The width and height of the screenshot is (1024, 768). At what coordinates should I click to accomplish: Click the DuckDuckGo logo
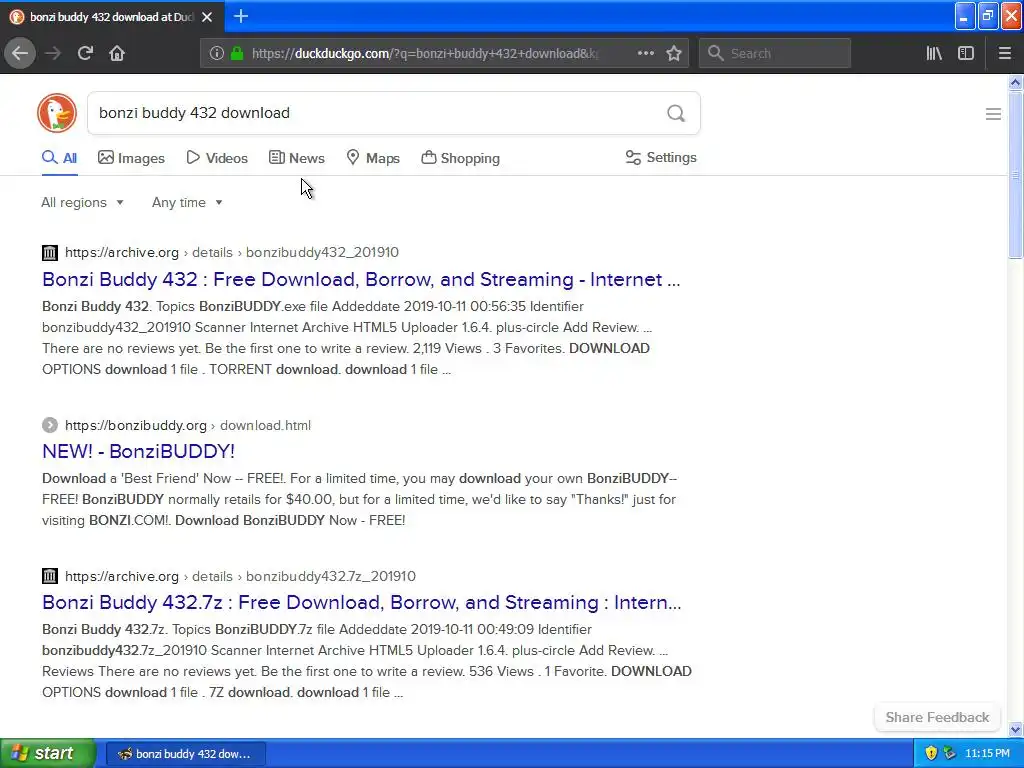point(57,113)
